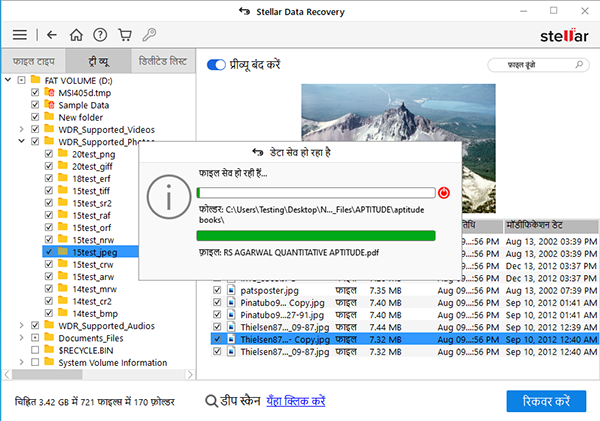Viewport: 600px width, 421px height.
Task: Expand the Documents_Files folder
Action: [21, 338]
